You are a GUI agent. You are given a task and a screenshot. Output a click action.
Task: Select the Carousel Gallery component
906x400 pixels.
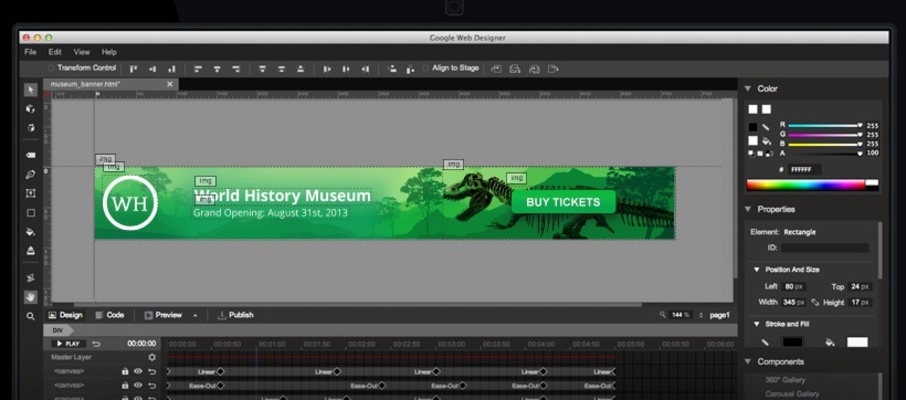click(x=792, y=394)
